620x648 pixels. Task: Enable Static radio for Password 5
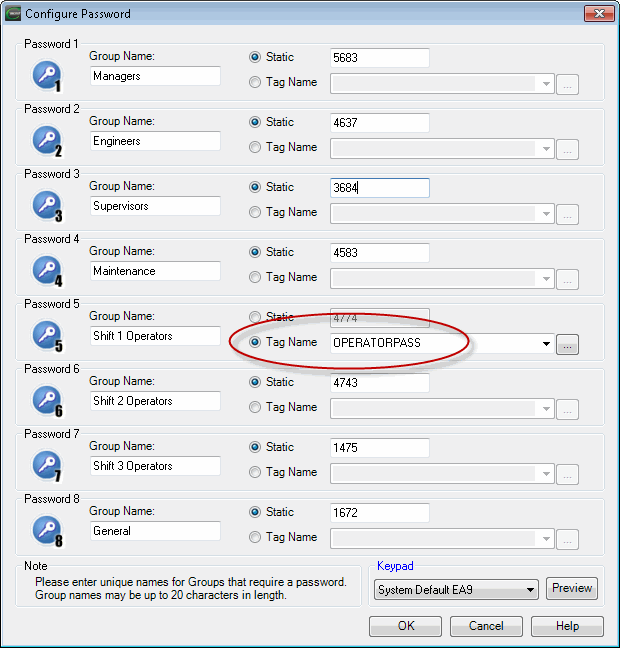point(255,317)
